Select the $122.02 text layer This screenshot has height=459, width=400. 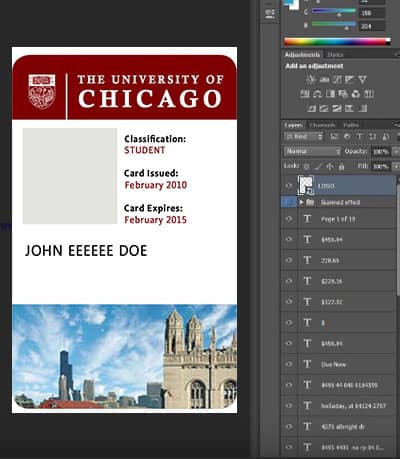click(x=347, y=302)
